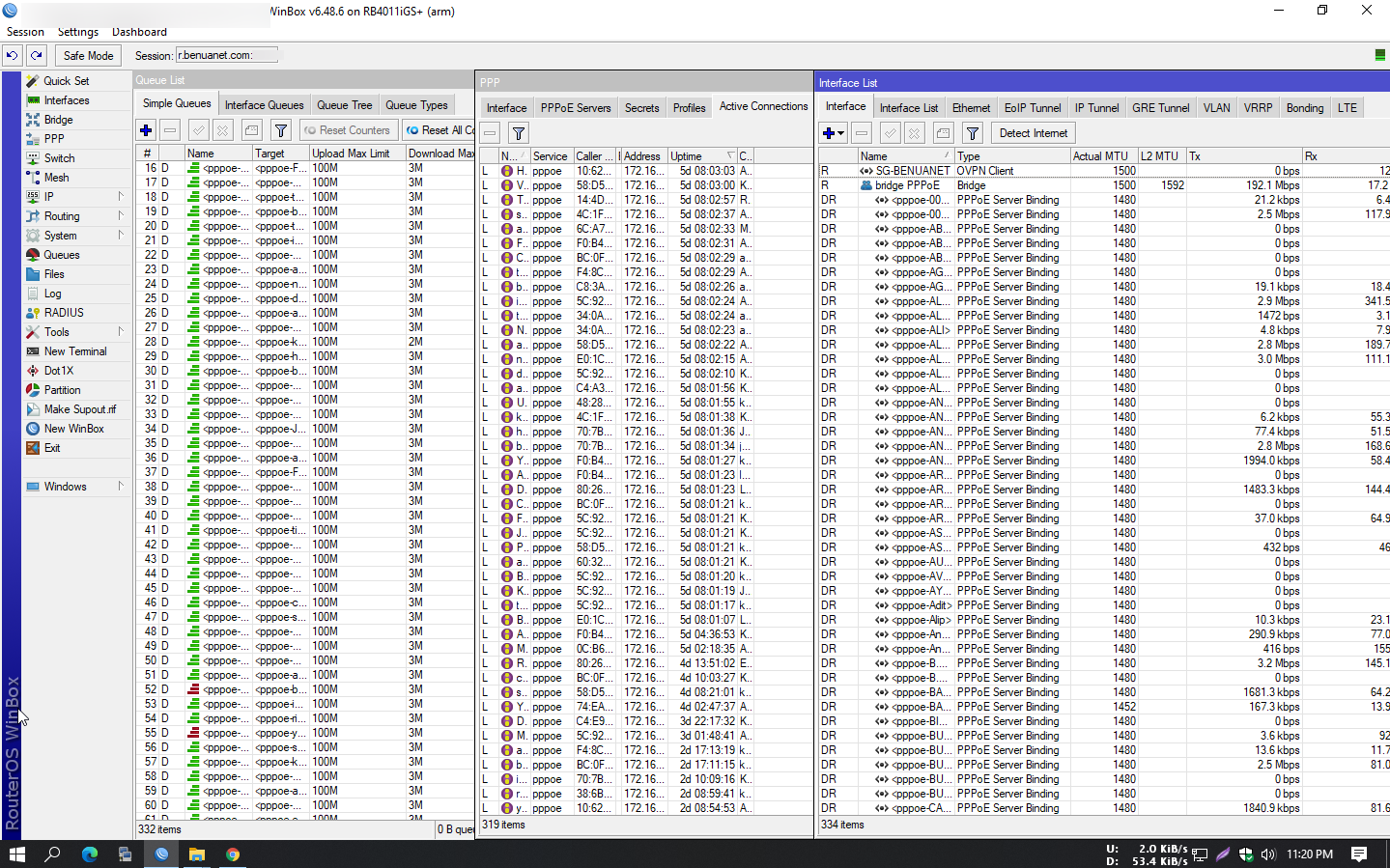Click Make Supout.rif in sidebar
Image resolution: width=1390 pixels, height=868 pixels.
click(79, 409)
